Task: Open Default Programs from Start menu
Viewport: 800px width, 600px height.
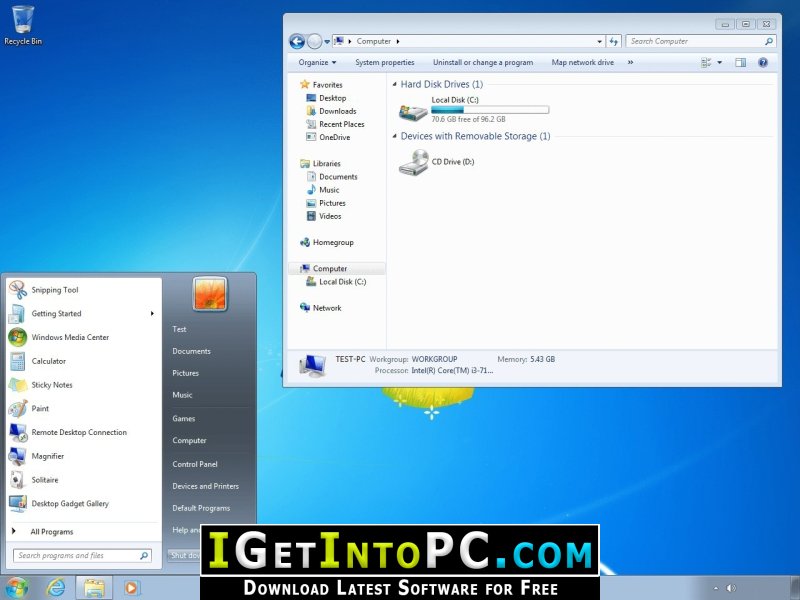Action: [x=201, y=508]
